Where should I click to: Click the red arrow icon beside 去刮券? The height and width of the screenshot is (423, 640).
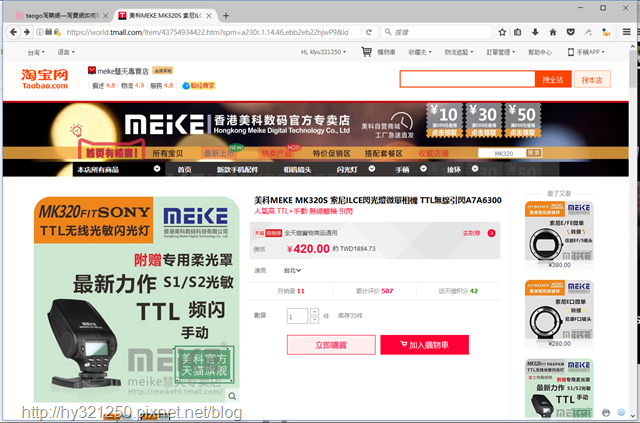coord(491,233)
